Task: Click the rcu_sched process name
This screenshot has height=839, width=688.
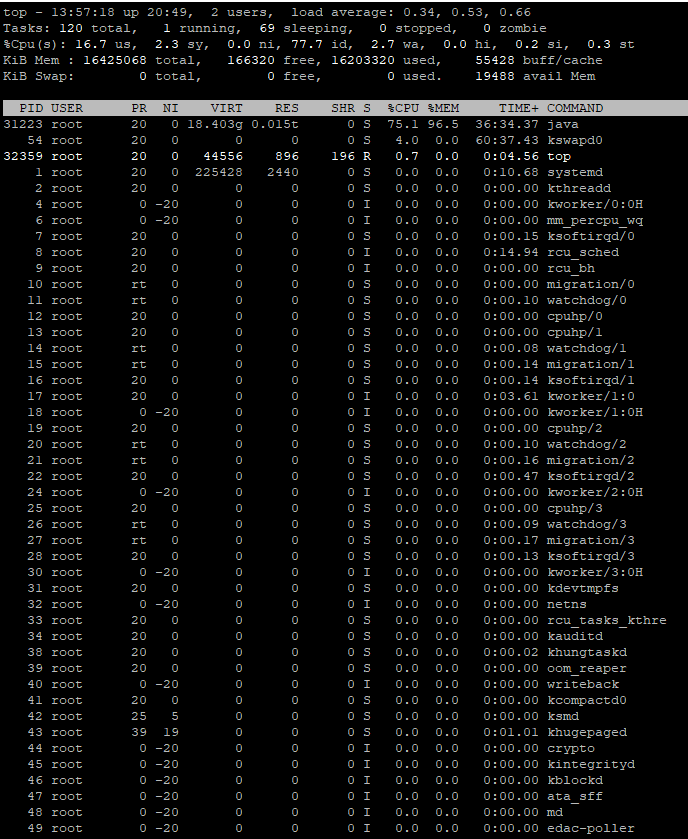Action: [582, 252]
